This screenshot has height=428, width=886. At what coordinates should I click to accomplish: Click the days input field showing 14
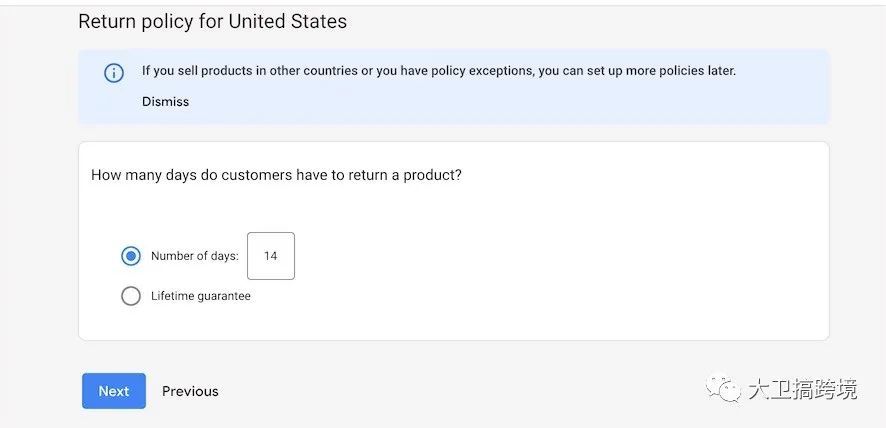(271, 256)
